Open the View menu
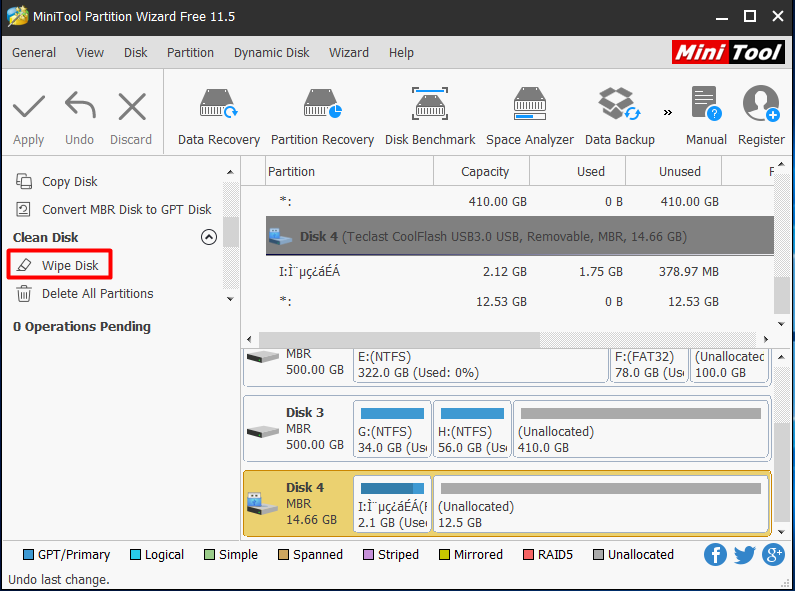The image size is (795, 591). [90, 53]
